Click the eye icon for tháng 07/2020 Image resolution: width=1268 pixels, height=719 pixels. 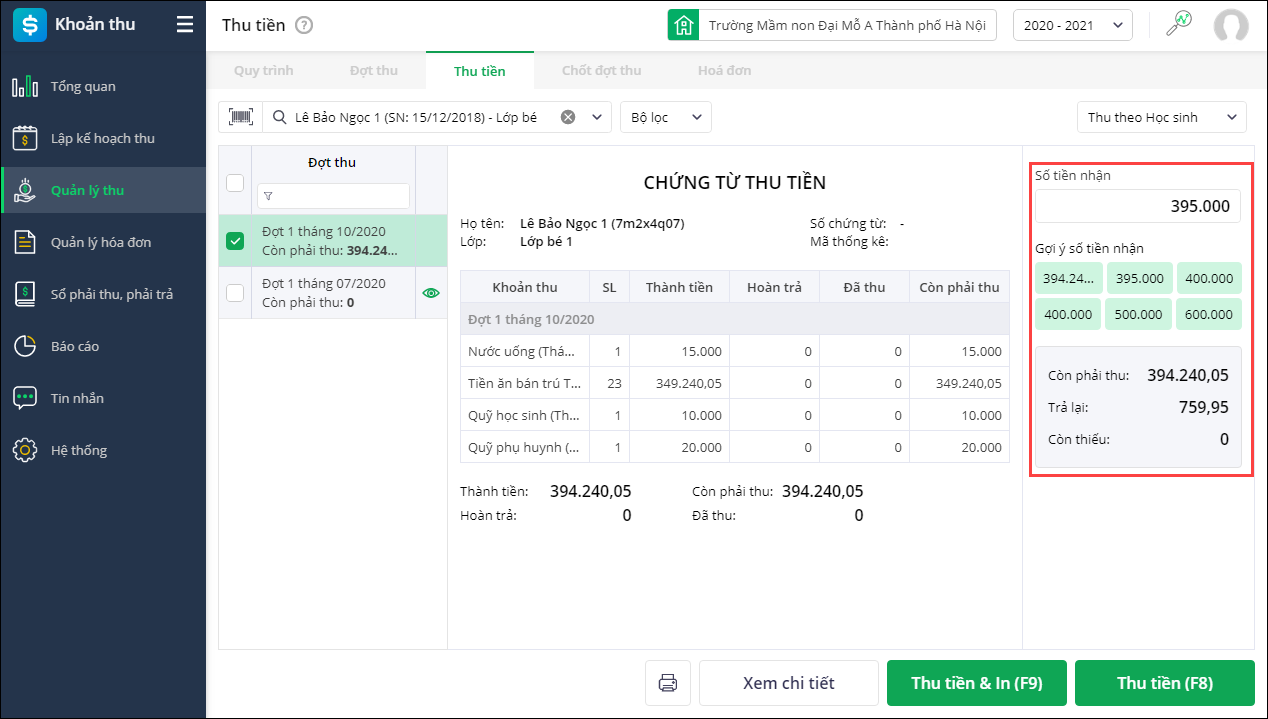click(x=431, y=293)
